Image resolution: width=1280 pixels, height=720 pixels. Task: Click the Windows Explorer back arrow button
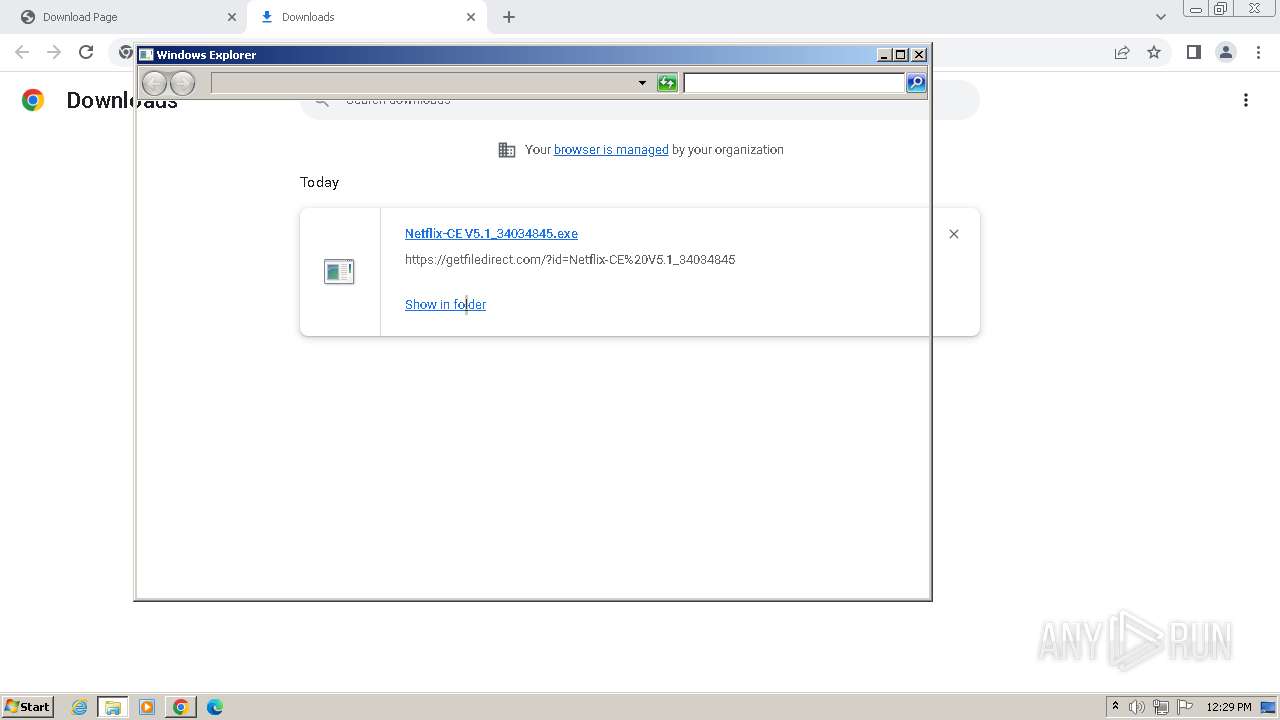(154, 83)
